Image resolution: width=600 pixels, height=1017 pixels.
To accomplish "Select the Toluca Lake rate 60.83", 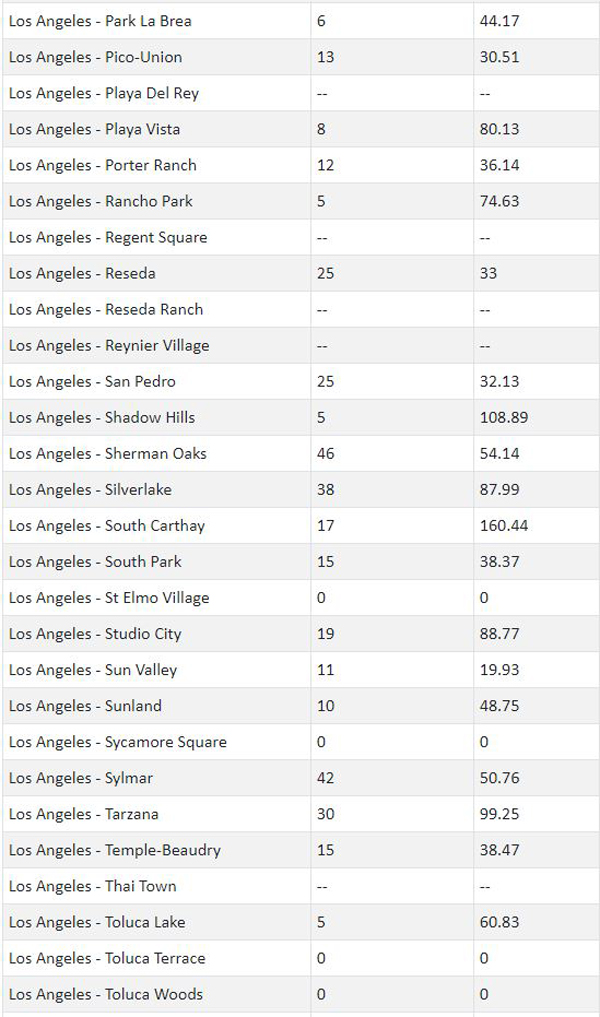I will (x=499, y=922).
